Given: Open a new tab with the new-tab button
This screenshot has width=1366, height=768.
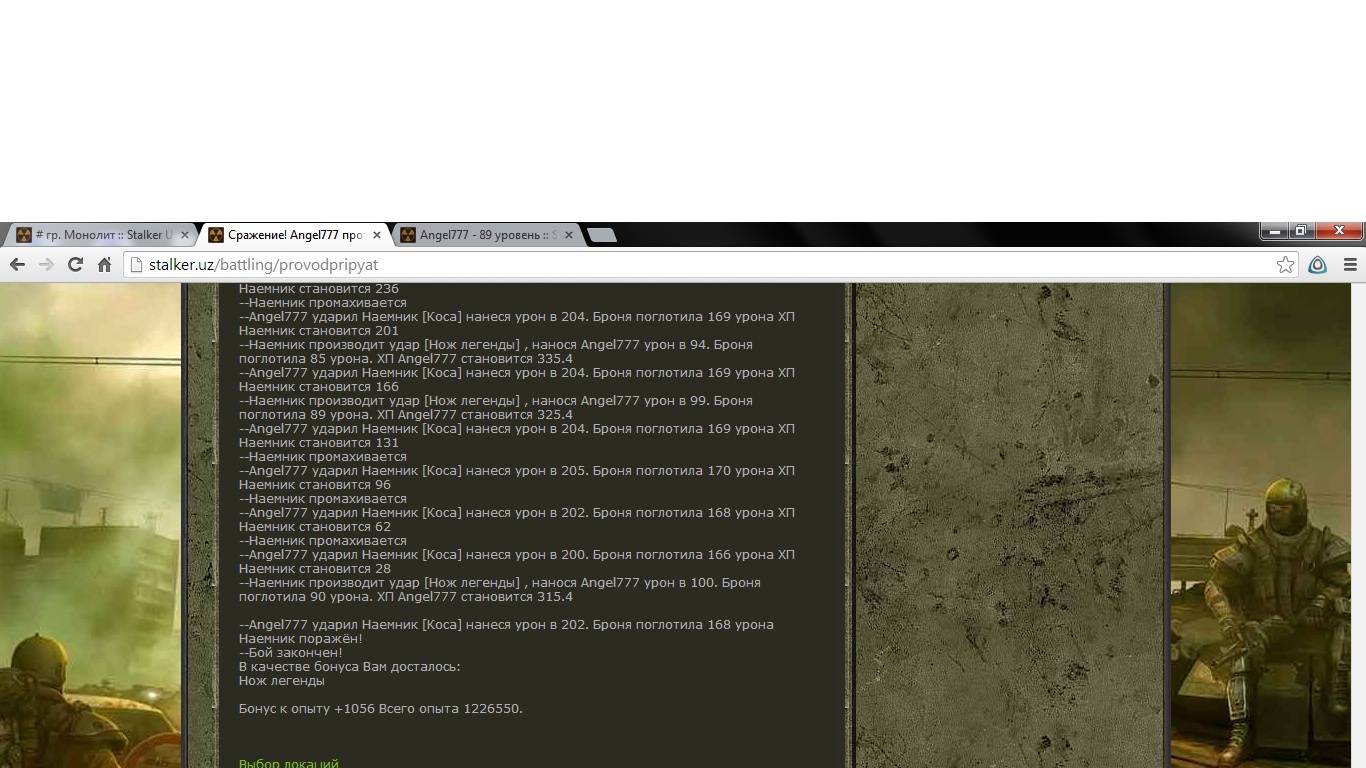Looking at the screenshot, I should tap(601, 235).
